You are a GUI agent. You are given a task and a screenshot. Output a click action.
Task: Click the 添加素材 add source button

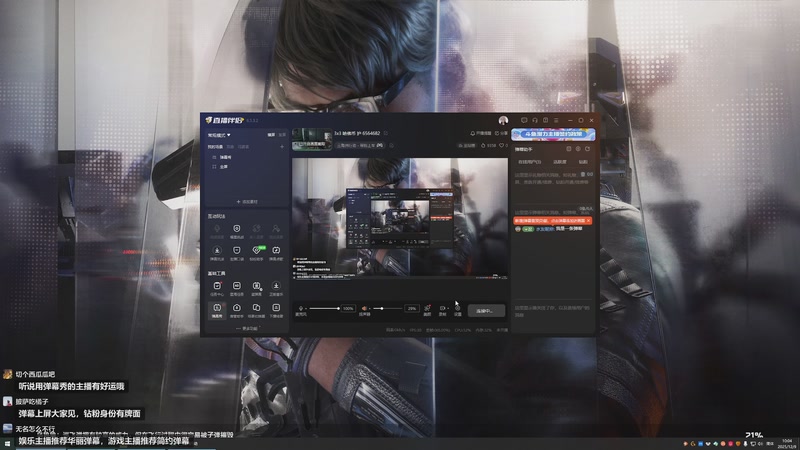click(x=247, y=202)
